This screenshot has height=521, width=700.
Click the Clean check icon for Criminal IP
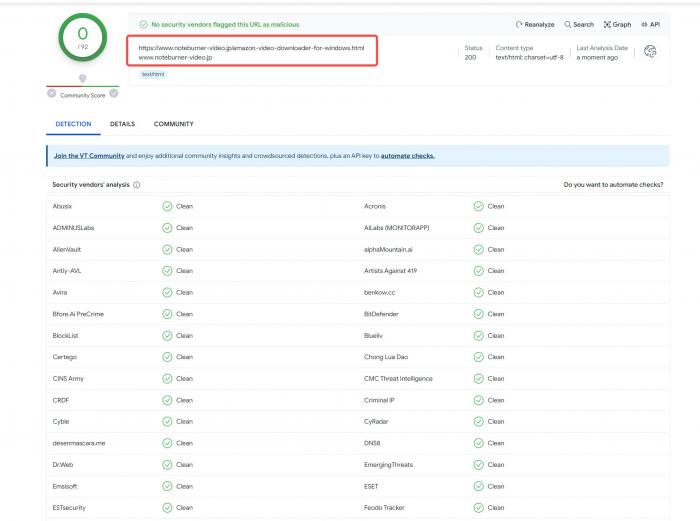pyautogui.click(x=479, y=400)
